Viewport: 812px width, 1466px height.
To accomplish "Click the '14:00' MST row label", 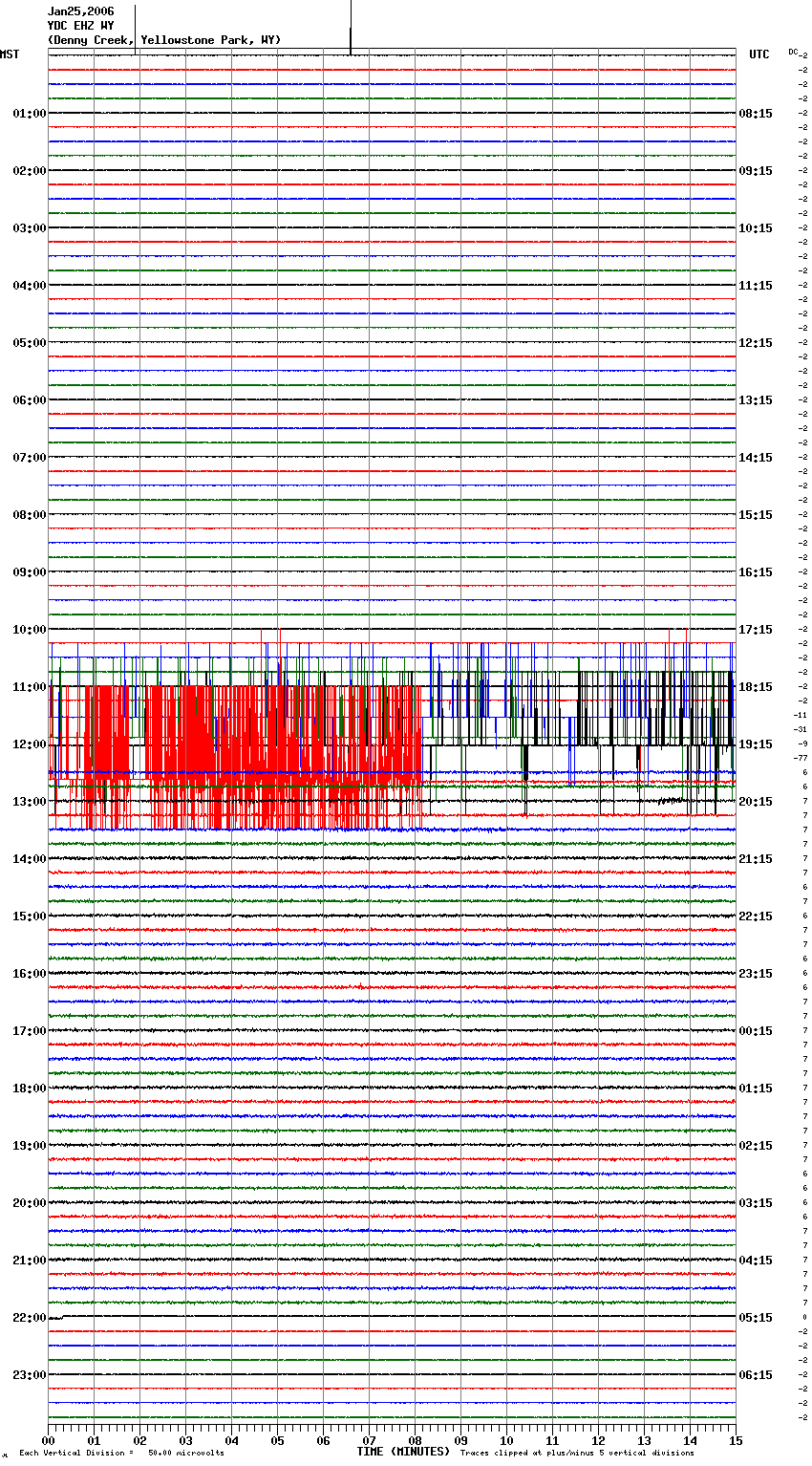I will [x=30, y=859].
